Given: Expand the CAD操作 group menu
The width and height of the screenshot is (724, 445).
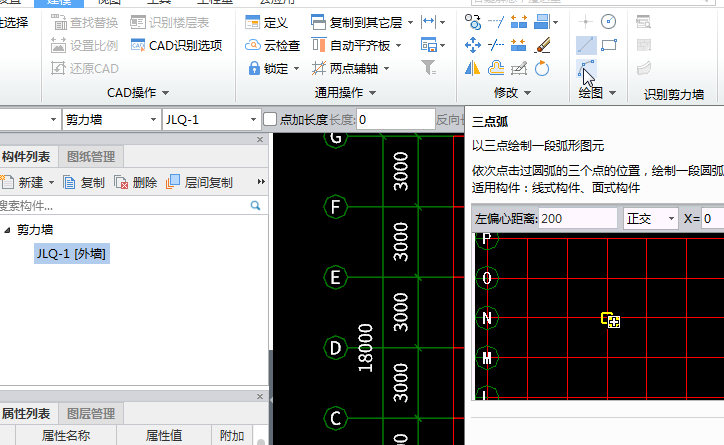Looking at the screenshot, I should point(138,93).
